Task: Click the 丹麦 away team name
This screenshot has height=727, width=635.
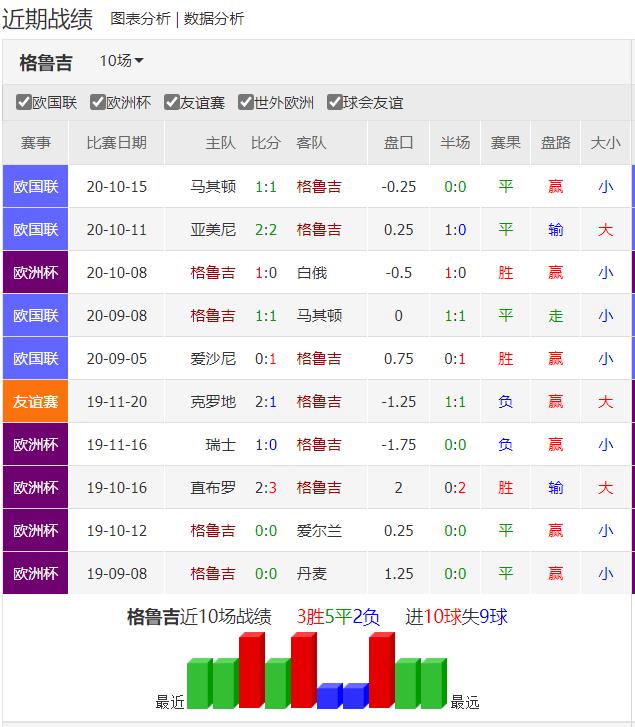Action: pos(312,573)
